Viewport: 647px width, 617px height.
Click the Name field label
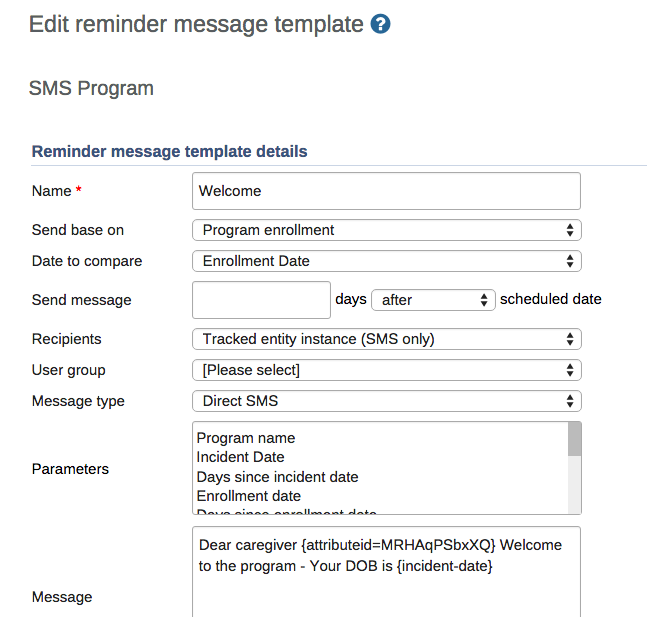click(x=52, y=191)
